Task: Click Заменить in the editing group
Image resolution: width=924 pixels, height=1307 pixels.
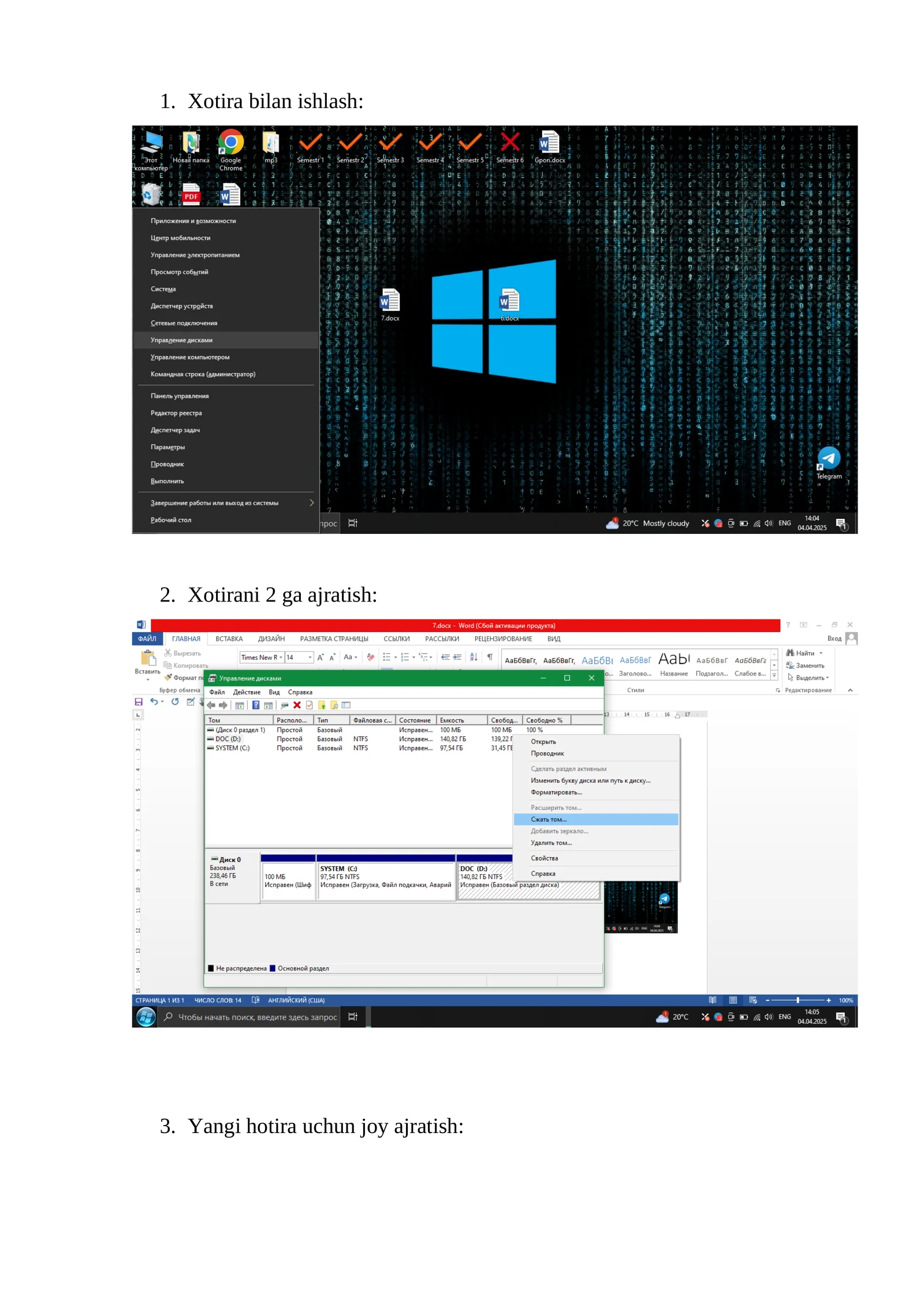Action: [x=805, y=666]
